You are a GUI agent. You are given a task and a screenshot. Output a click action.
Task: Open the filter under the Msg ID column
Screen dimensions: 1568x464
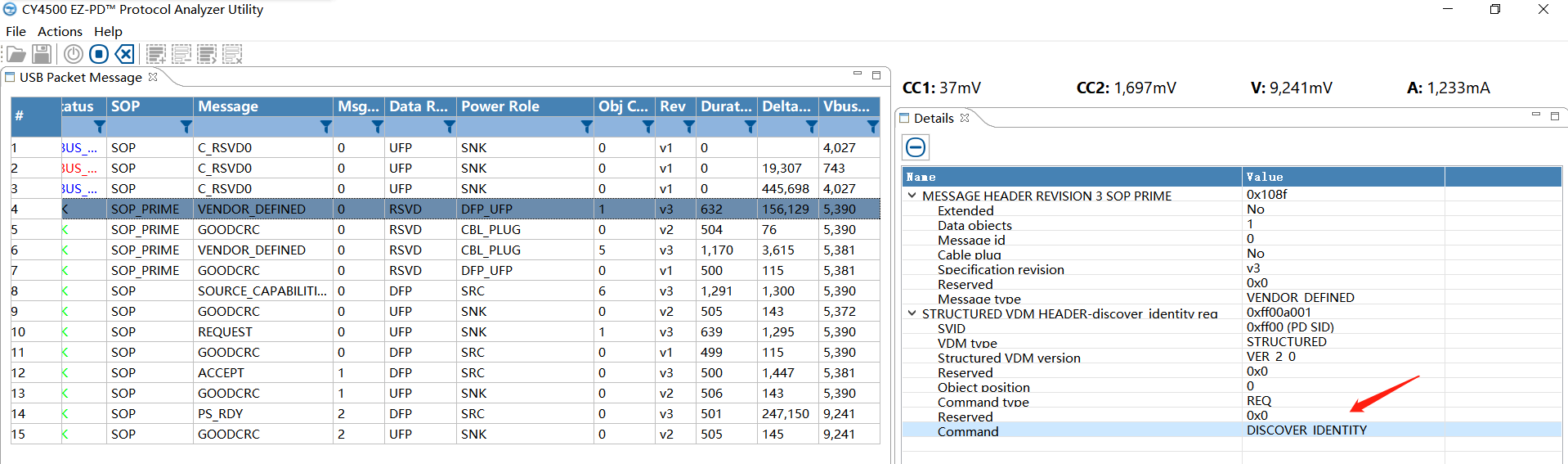pos(377,127)
